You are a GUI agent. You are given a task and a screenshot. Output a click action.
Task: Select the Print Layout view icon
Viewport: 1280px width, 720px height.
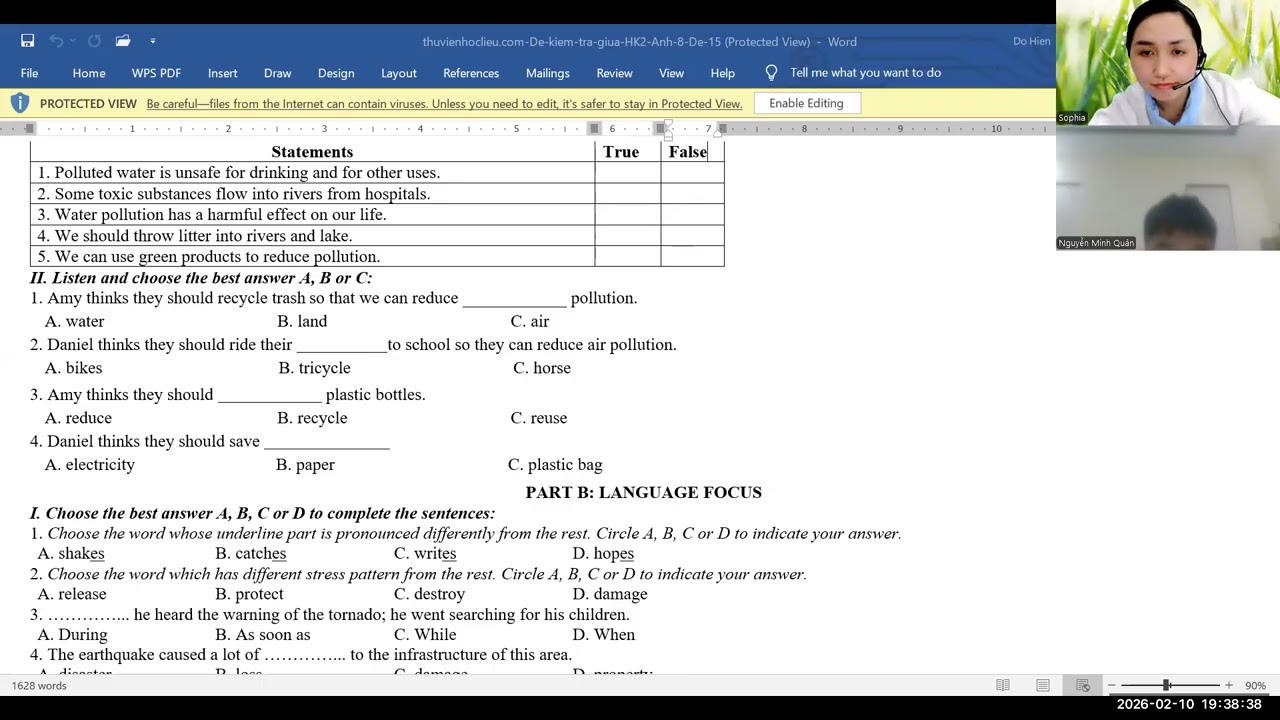(x=1042, y=685)
